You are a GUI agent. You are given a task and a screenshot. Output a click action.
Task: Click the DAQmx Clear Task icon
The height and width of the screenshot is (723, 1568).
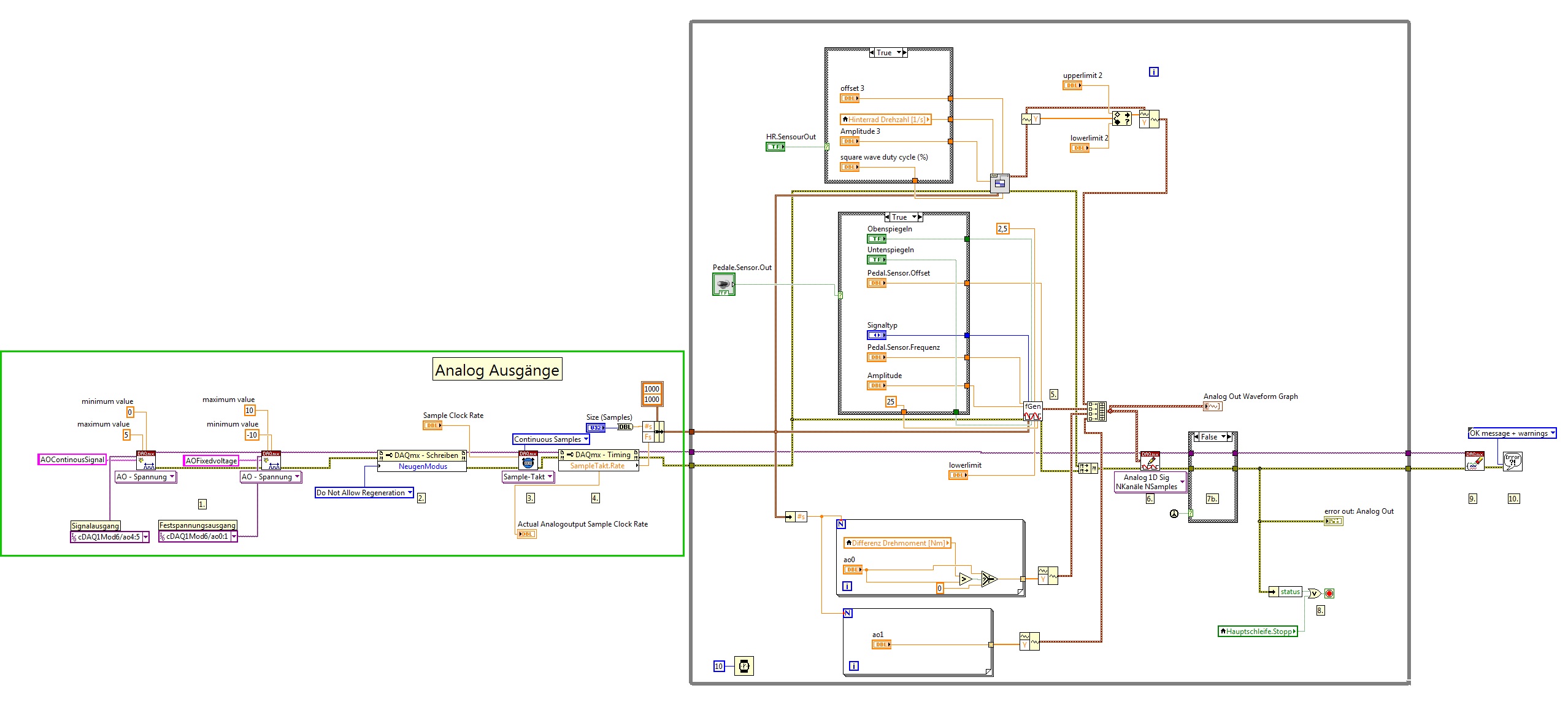click(1474, 461)
